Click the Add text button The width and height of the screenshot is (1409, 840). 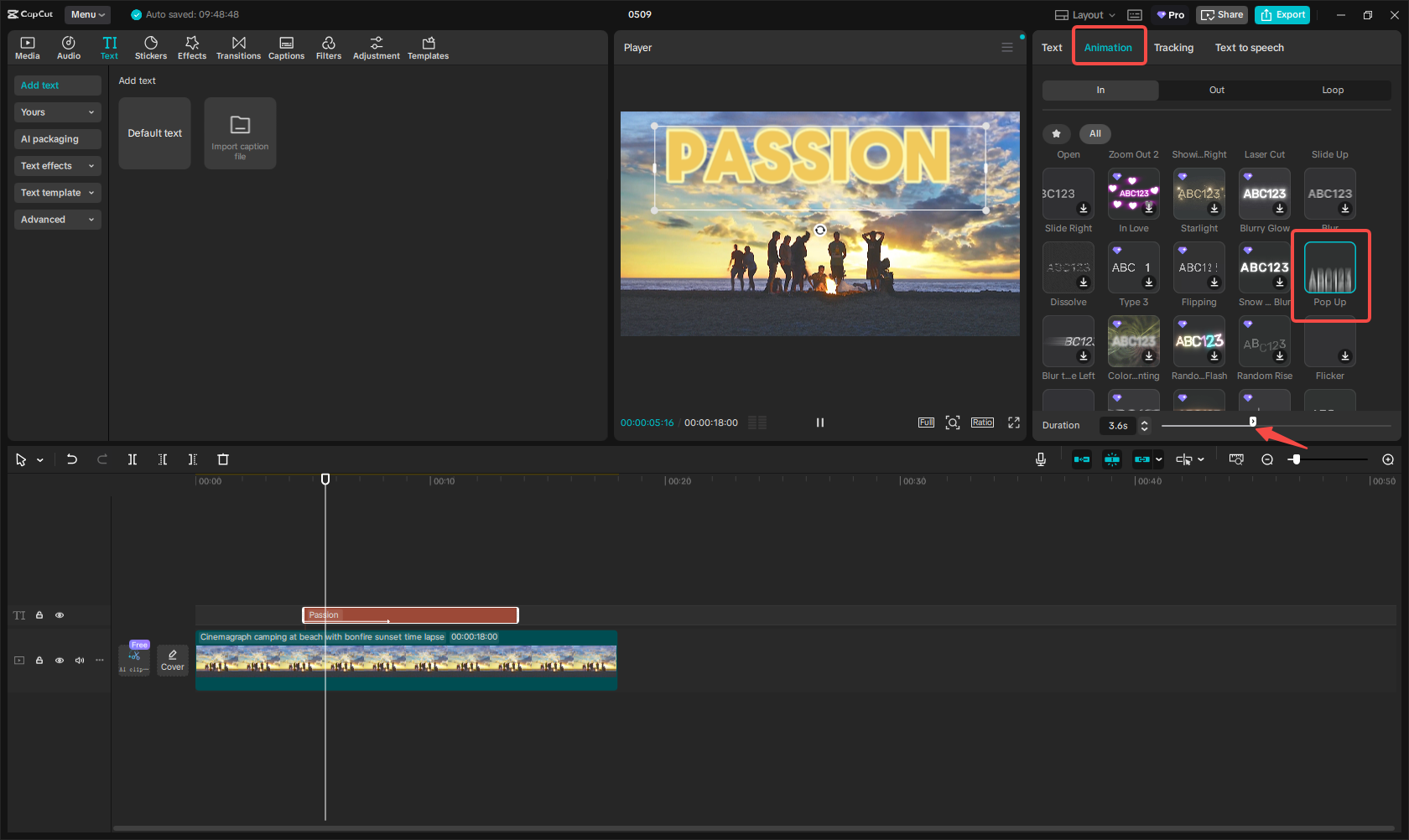click(57, 85)
